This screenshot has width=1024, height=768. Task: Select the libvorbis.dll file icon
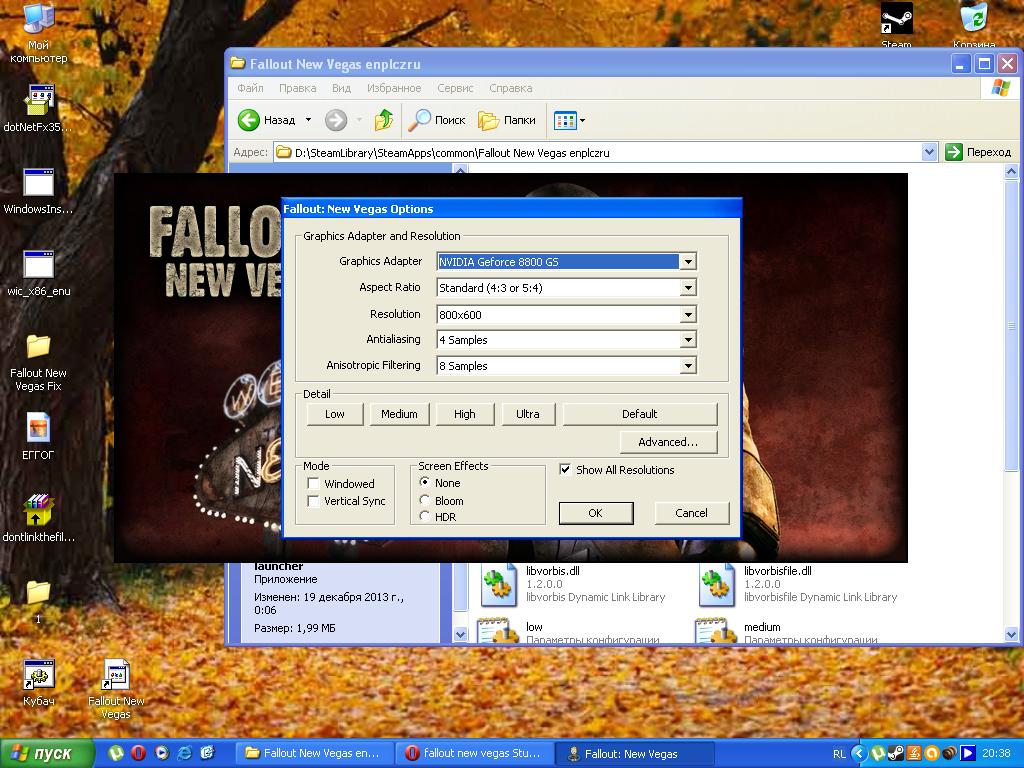[x=500, y=584]
